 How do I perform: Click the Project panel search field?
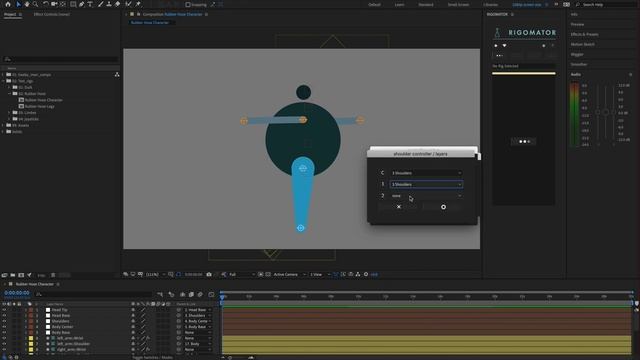click(60, 59)
